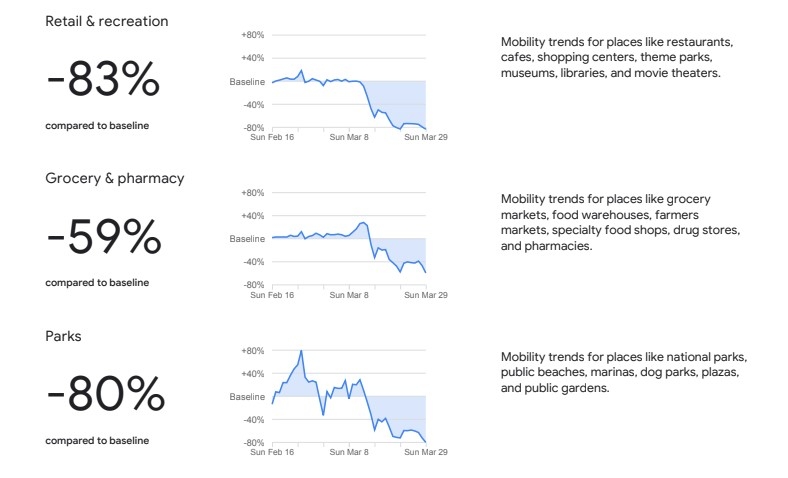Click the +80% axis label on Parks chart
788x478 pixels.
coord(252,351)
